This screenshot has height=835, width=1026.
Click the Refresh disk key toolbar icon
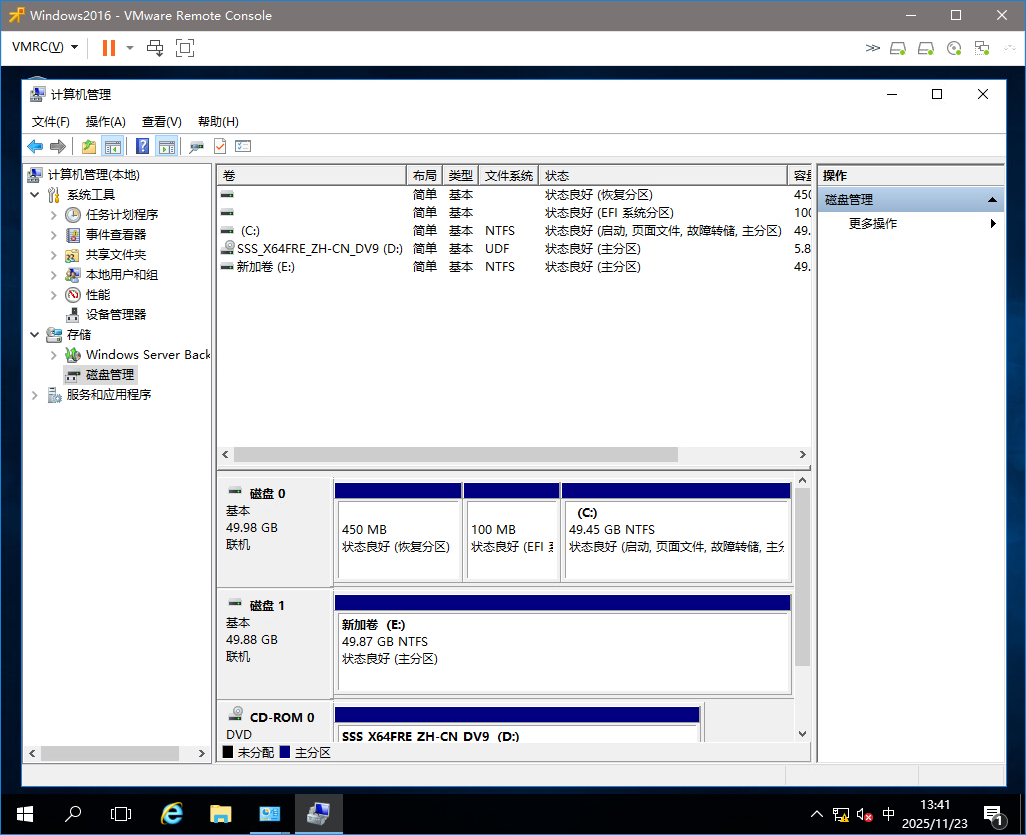coord(196,147)
